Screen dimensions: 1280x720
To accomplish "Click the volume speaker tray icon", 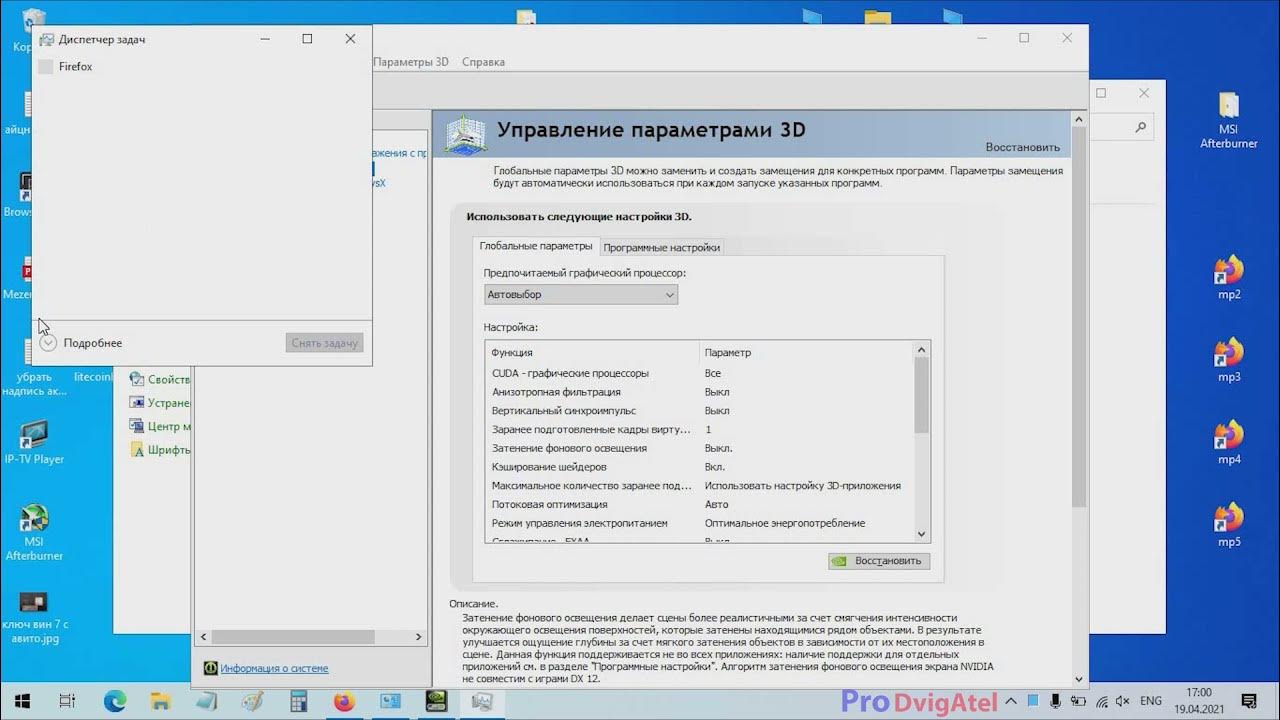I will tap(1123, 702).
